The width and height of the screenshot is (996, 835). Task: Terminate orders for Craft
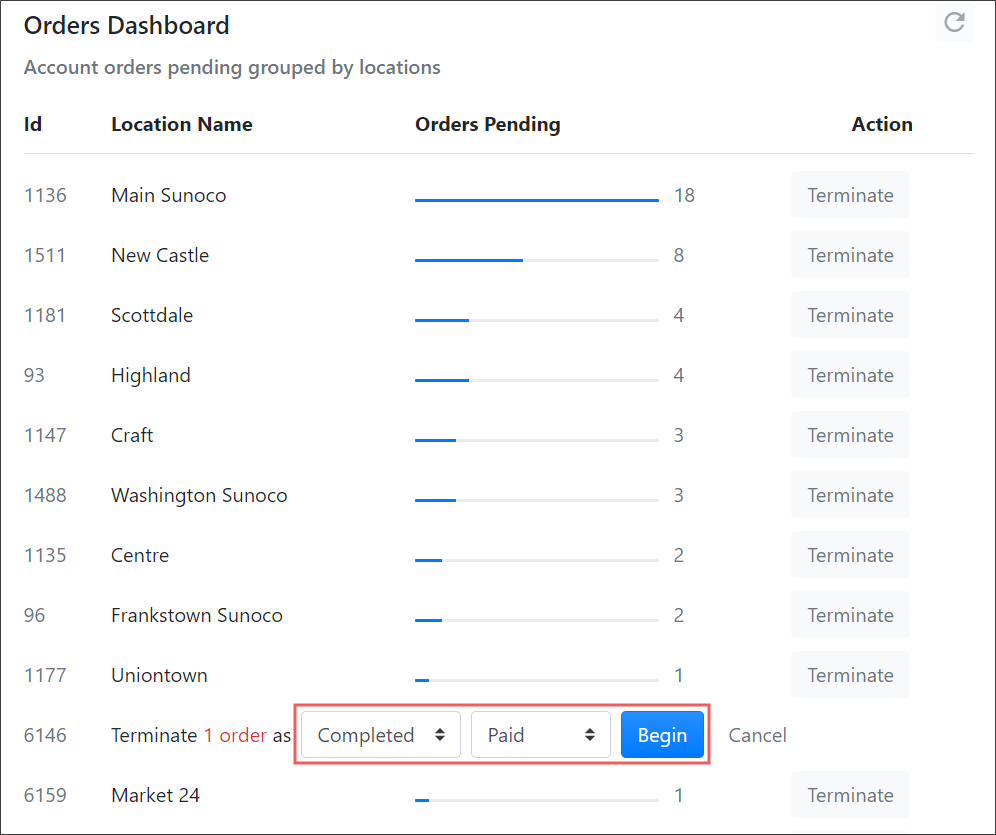[850, 435]
